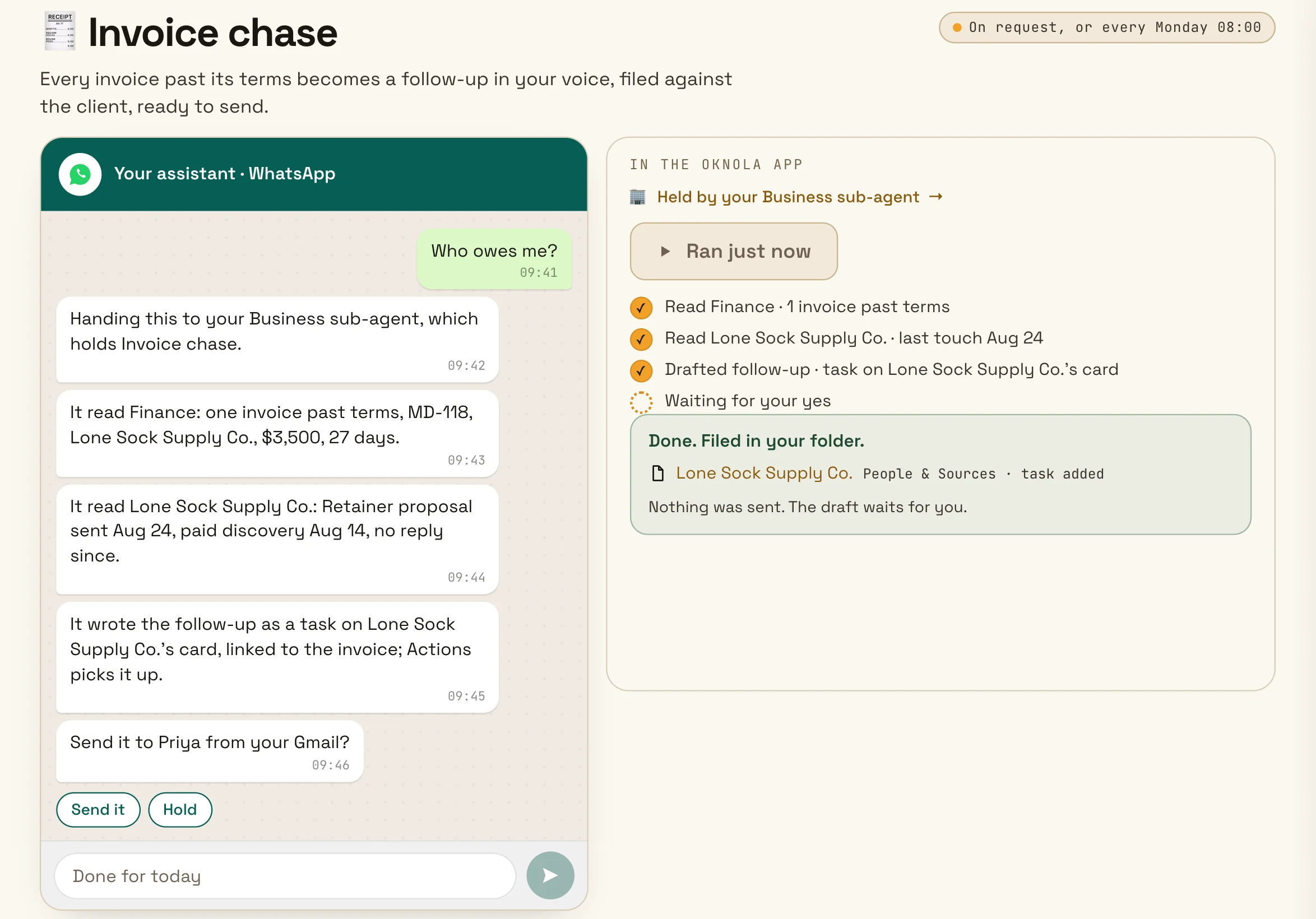Click the arrow after Business sub-agent
This screenshot has height=919, width=1316.
click(935, 197)
